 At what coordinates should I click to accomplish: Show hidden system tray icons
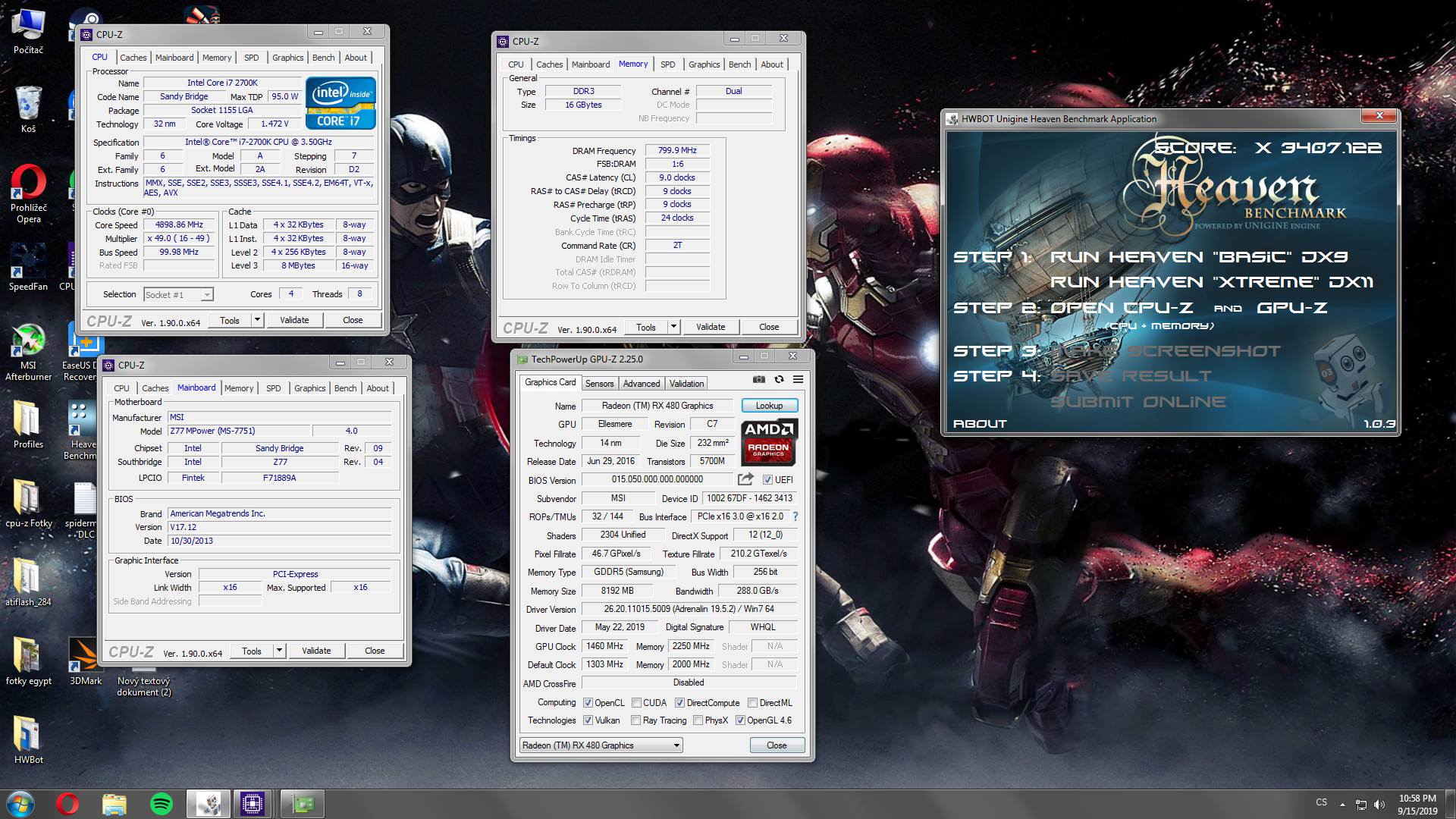[x=1343, y=804]
